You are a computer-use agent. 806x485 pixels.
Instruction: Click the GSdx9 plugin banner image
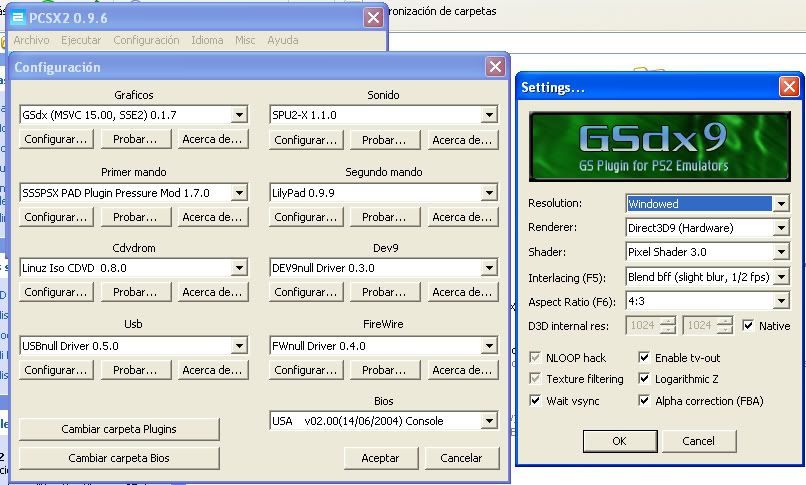(x=660, y=147)
